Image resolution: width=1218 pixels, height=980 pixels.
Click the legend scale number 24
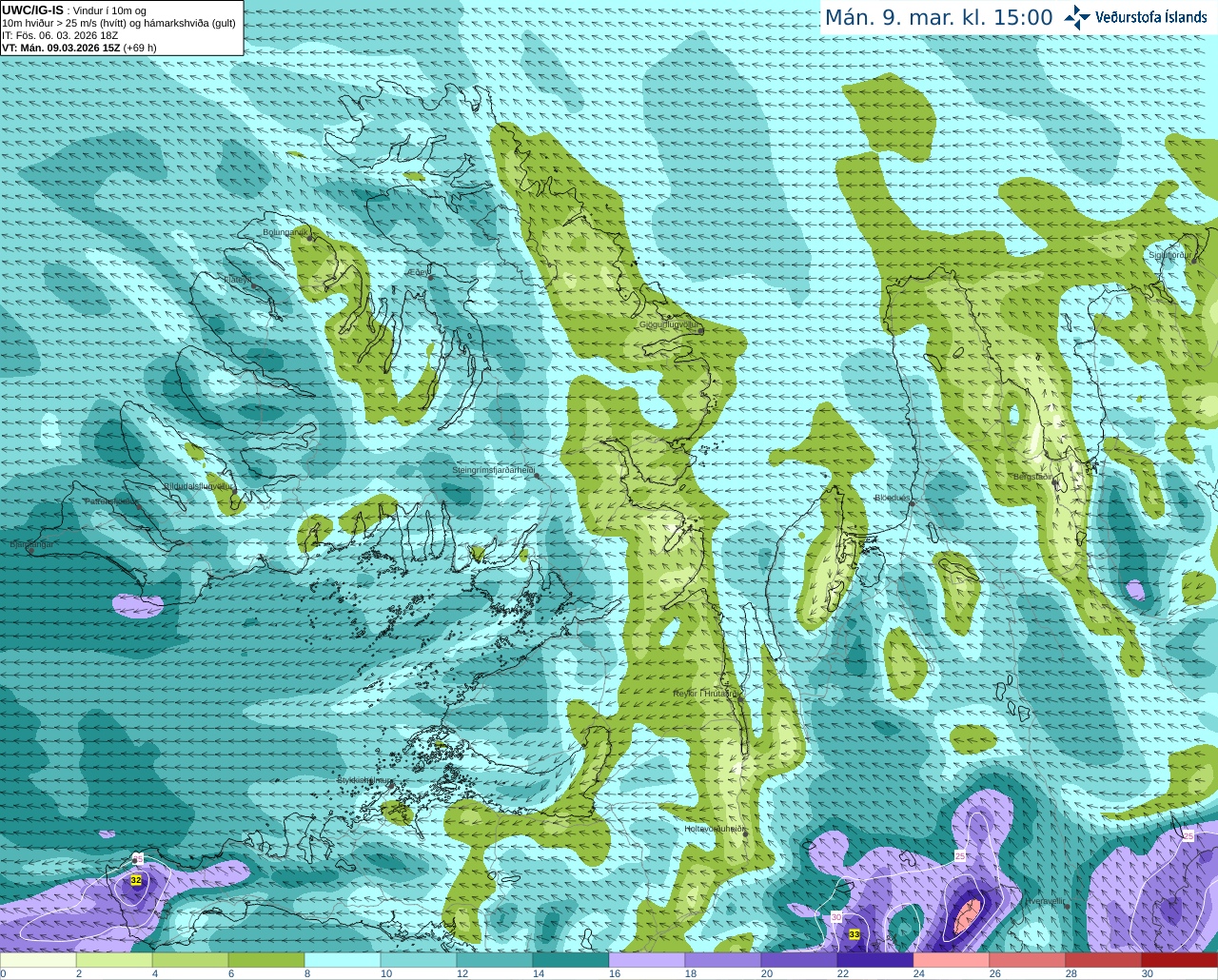(x=919, y=973)
